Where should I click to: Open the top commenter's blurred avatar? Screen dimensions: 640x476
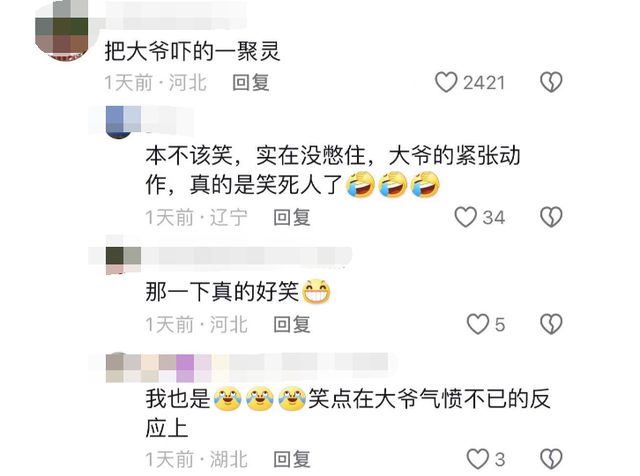tap(62, 31)
